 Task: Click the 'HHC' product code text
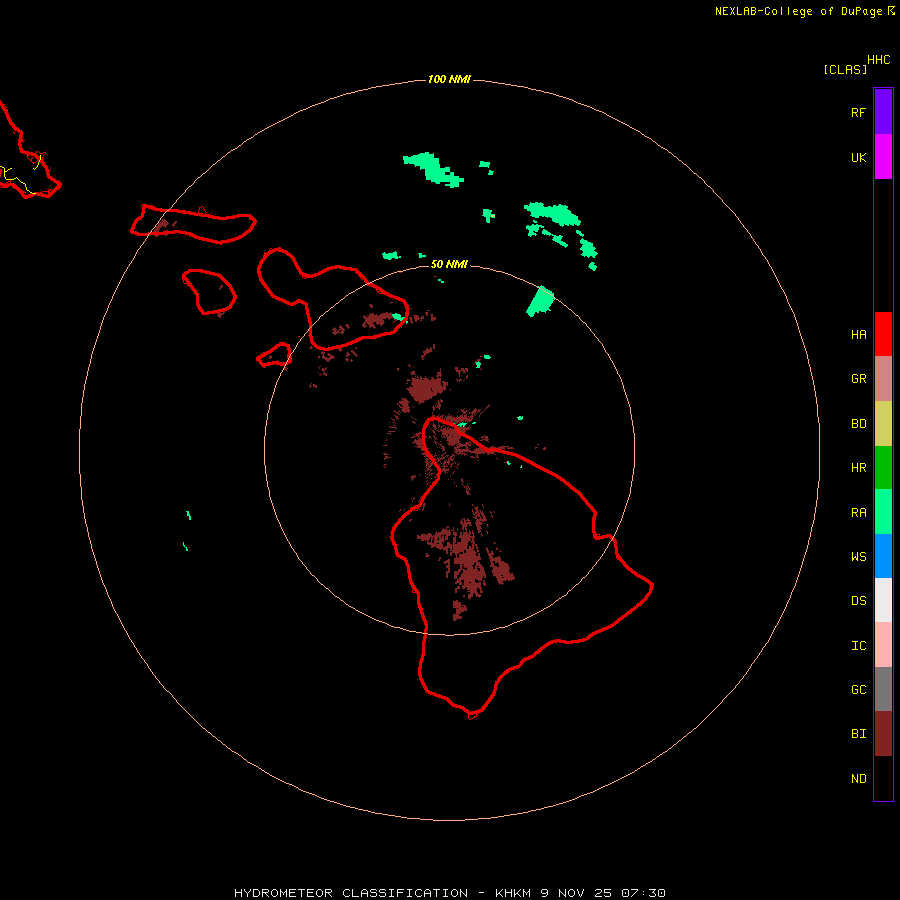(x=878, y=60)
